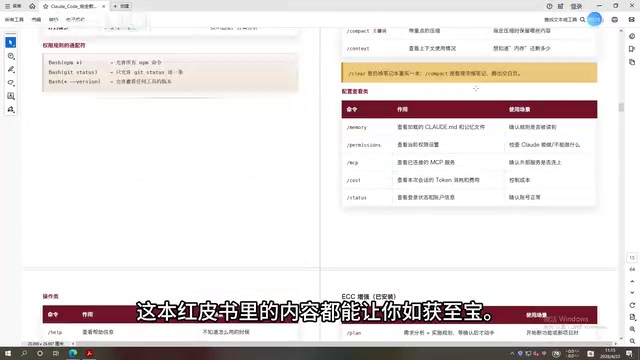Open the copy pages panel icon
This screenshot has height=360, width=640.
point(632,62)
